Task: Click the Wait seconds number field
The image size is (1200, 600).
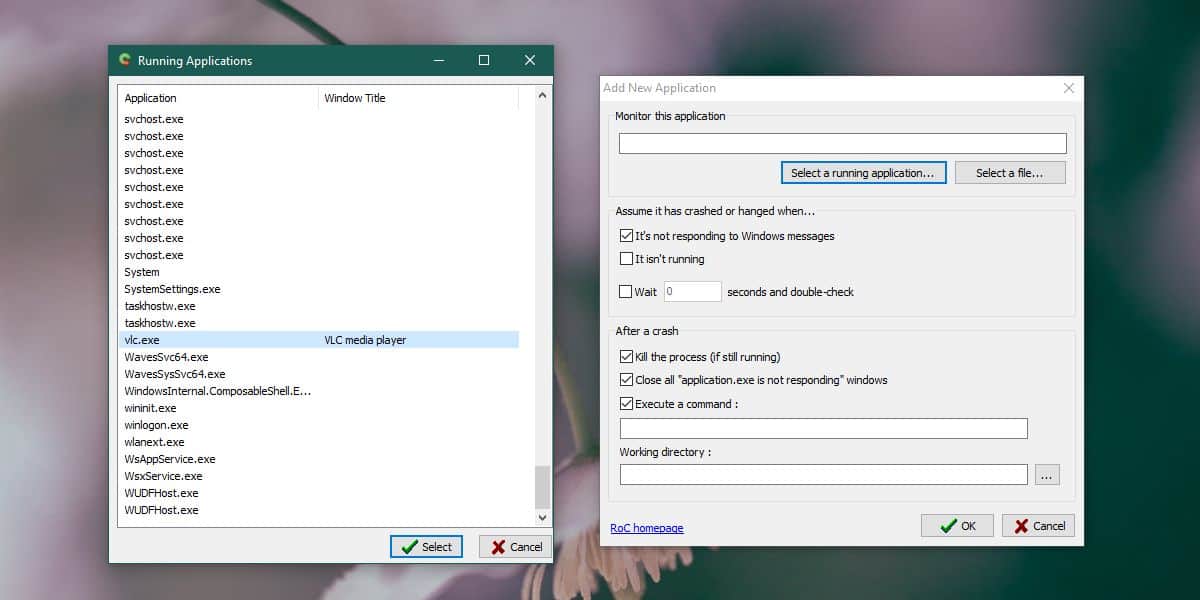Action: 693,292
